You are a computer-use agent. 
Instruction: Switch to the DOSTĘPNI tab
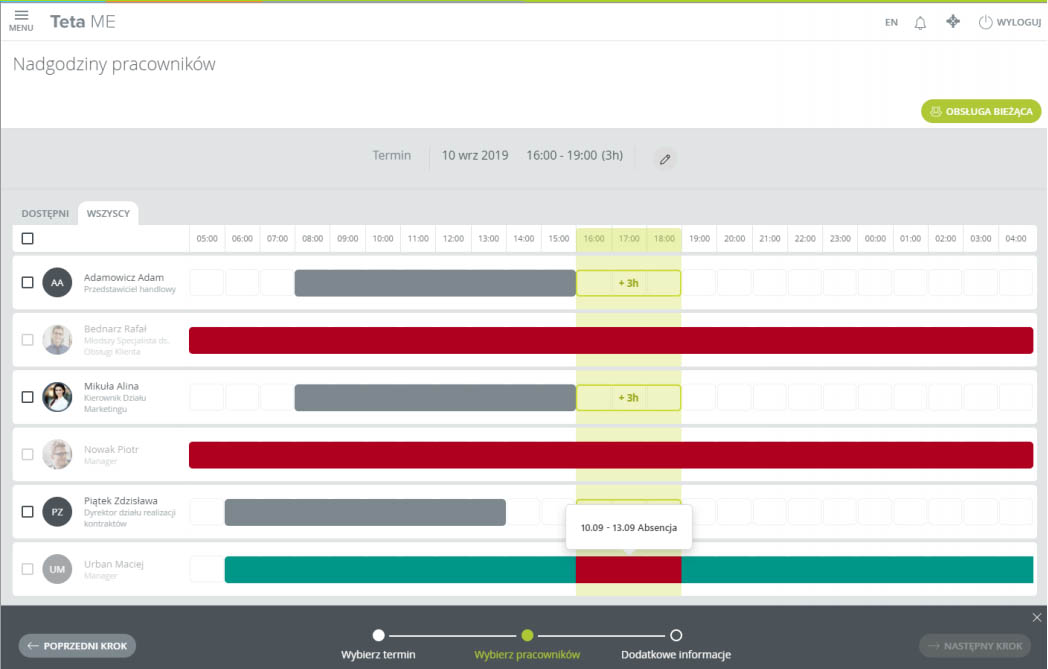pos(45,214)
